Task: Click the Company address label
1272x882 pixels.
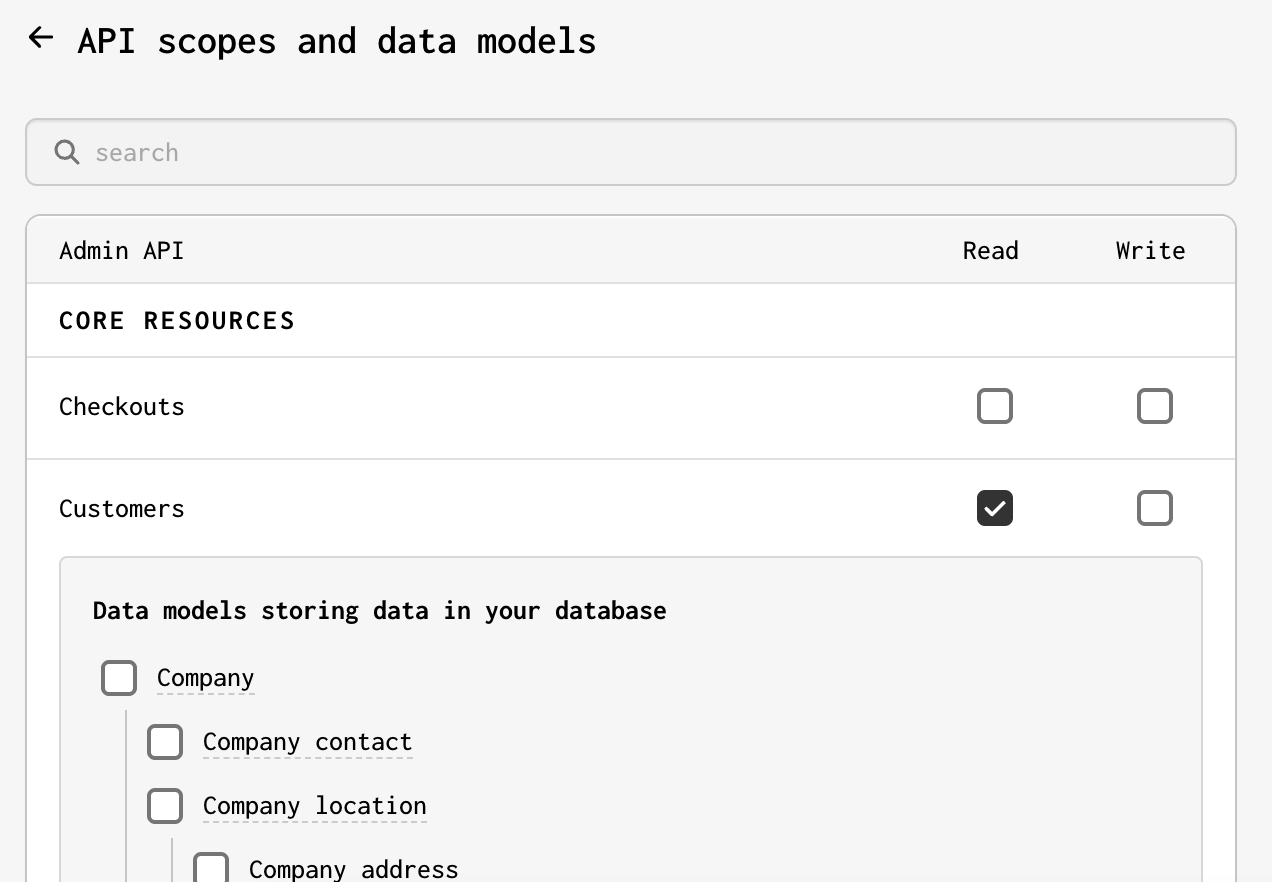Action: [x=354, y=869]
